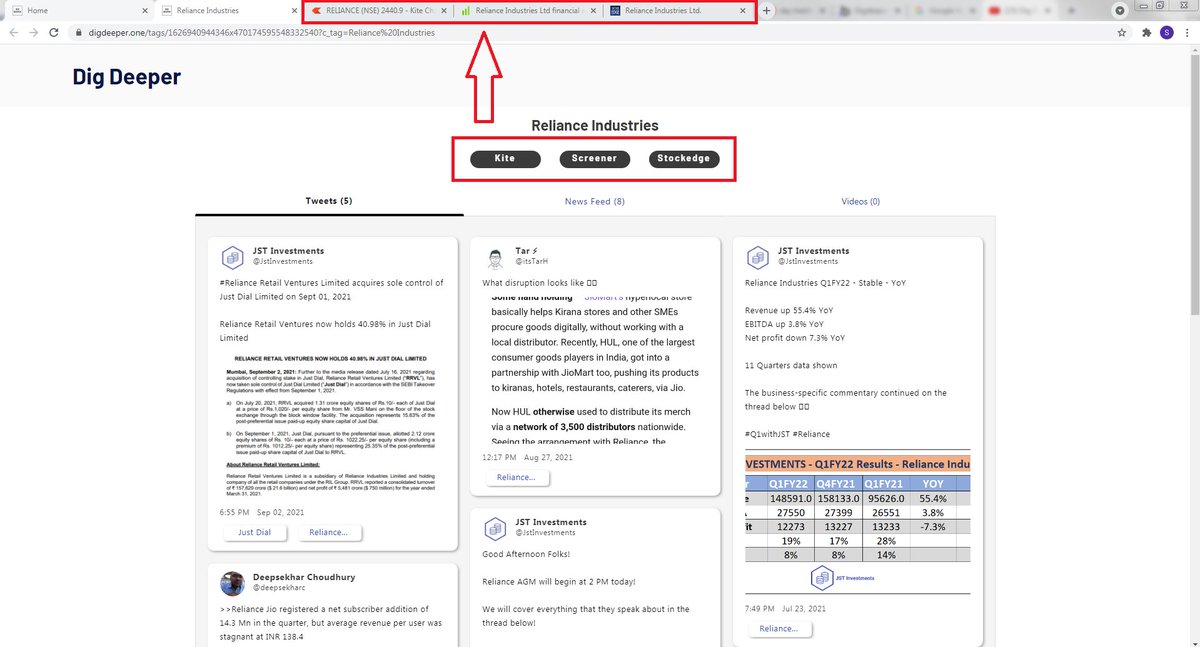Switch to the News Feed (8) tab
The height and width of the screenshot is (647, 1200).
[x=594, y=201]
